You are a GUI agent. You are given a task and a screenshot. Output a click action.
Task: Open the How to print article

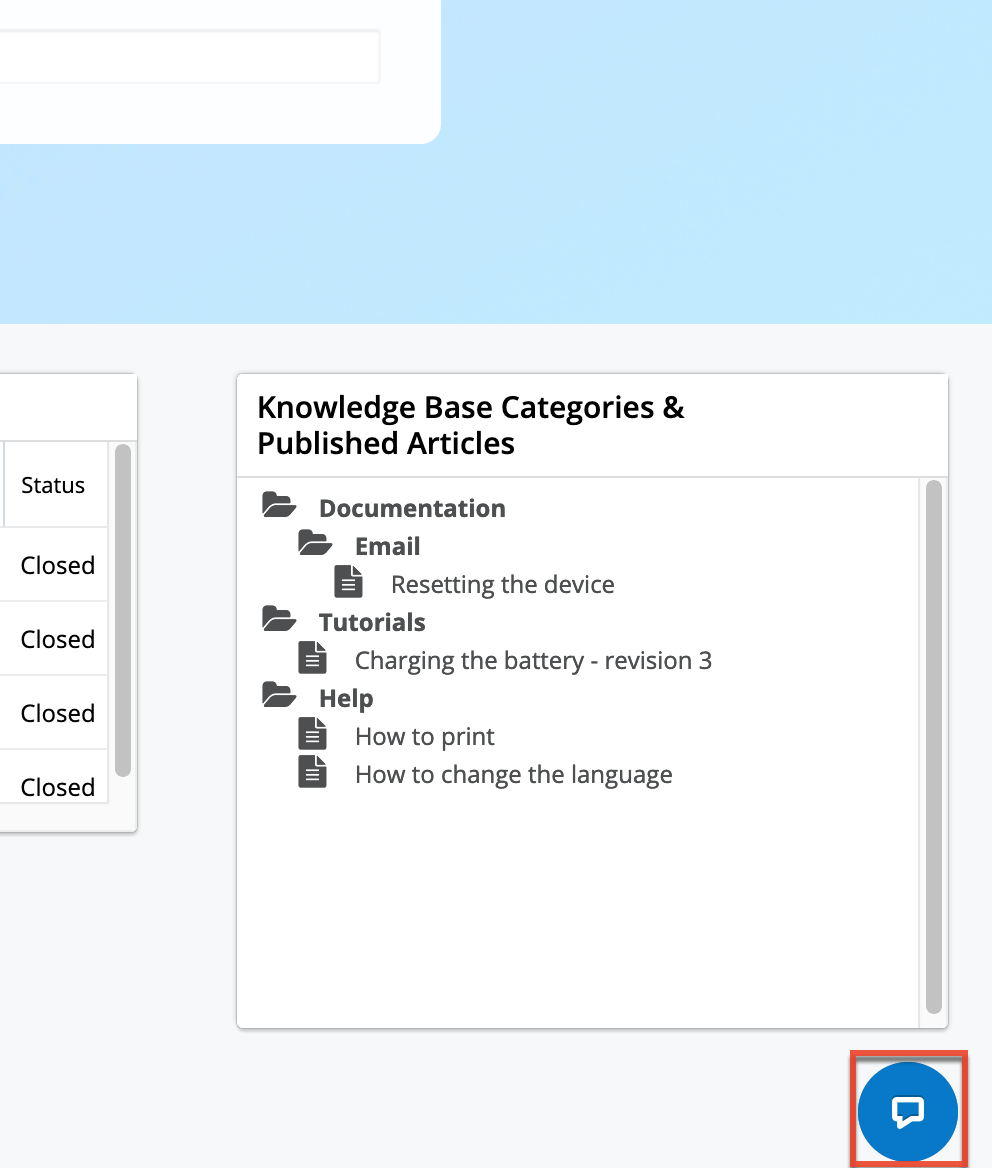(425, 736)
